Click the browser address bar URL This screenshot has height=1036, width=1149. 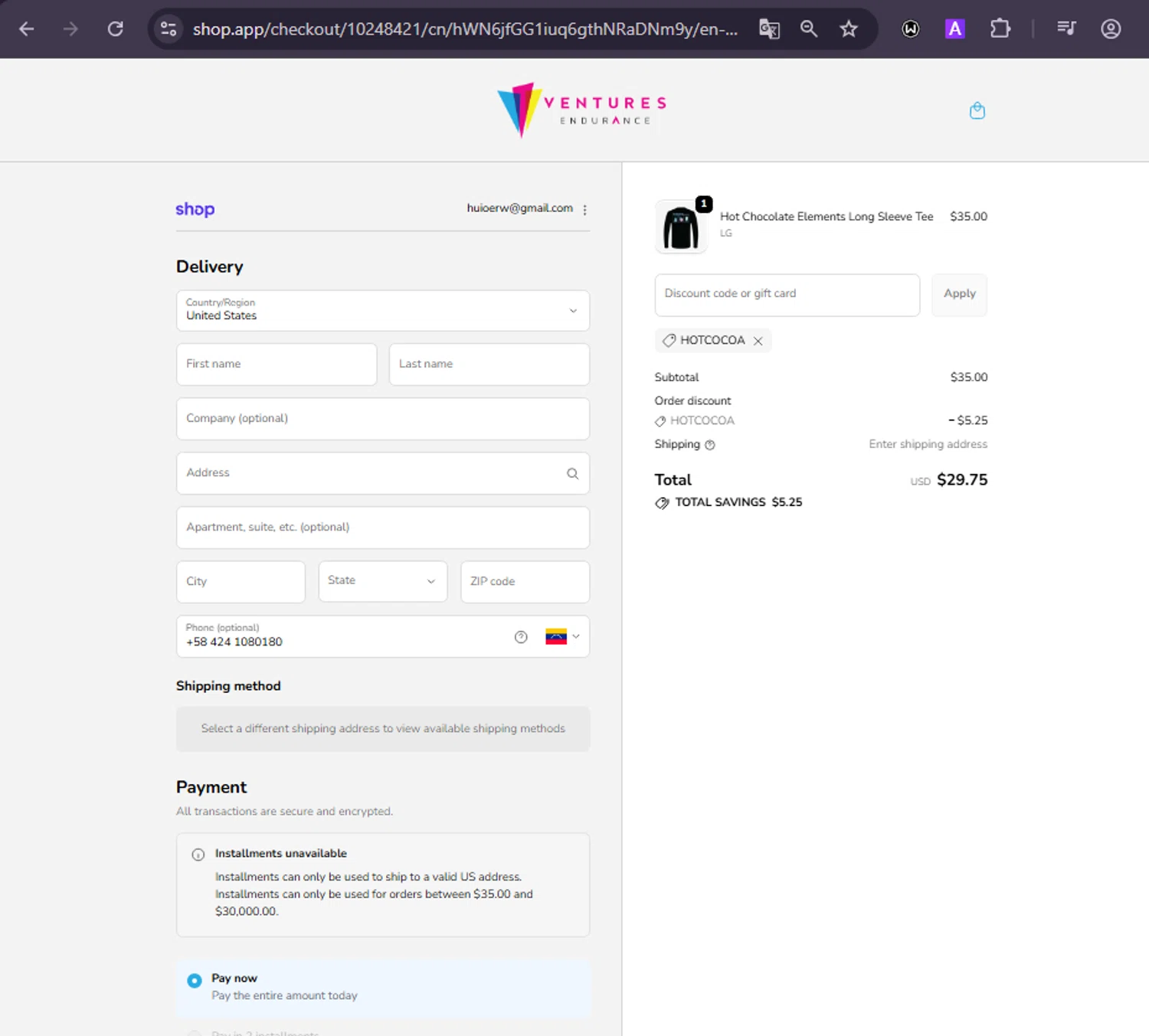click(465, 29)
